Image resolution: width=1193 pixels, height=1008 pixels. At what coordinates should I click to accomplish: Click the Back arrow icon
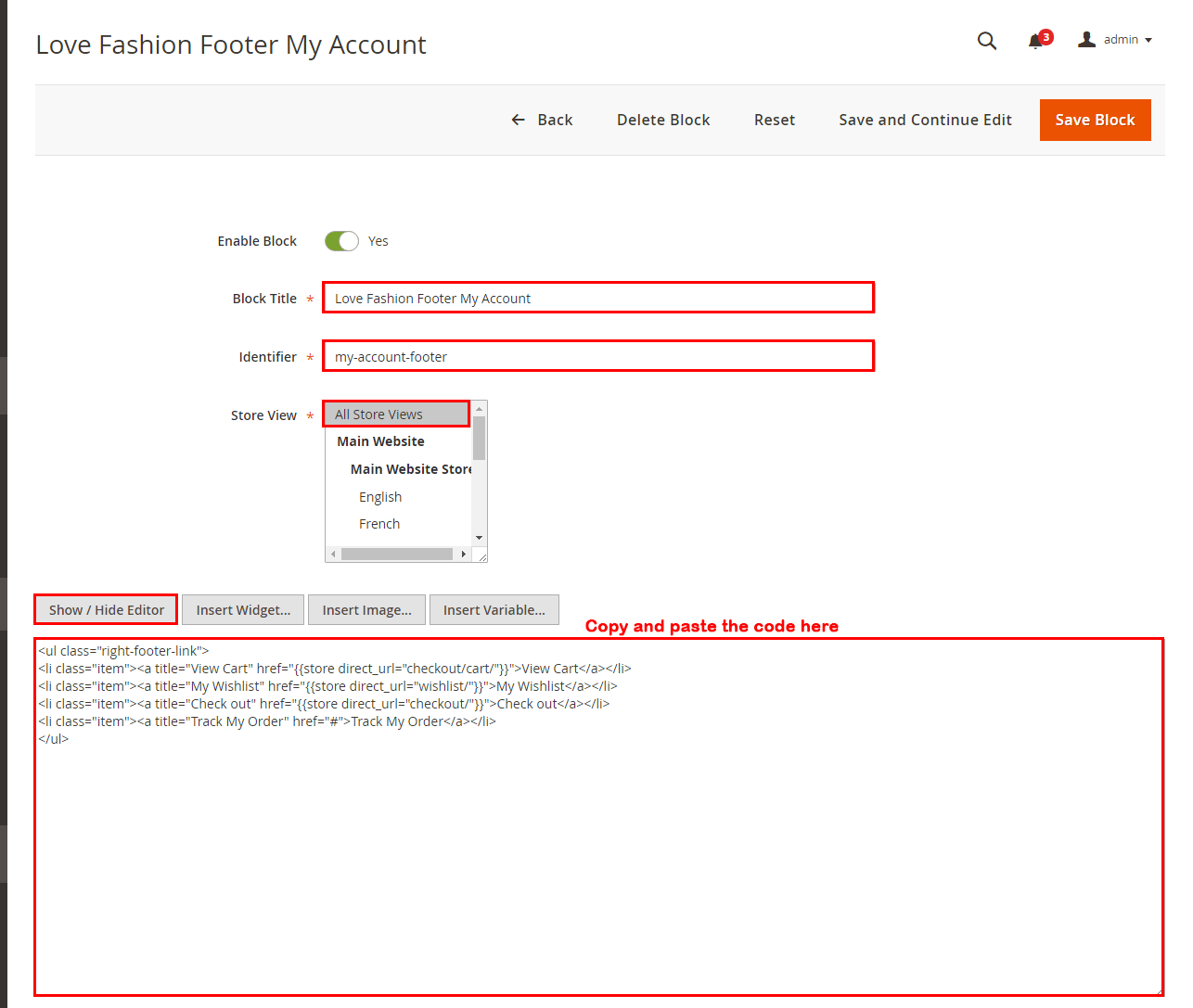[519, 120]
